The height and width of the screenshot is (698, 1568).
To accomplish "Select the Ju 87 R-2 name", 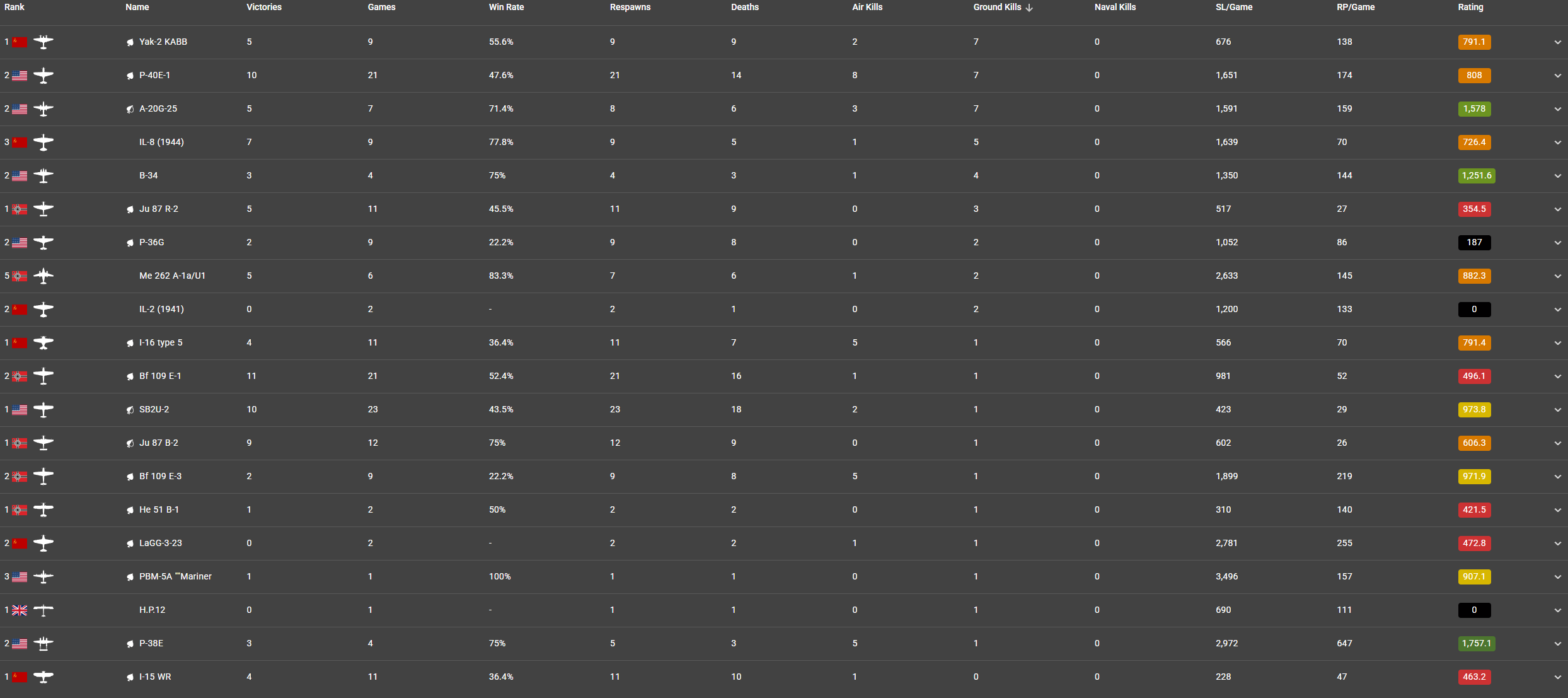I will coord(159,209).
